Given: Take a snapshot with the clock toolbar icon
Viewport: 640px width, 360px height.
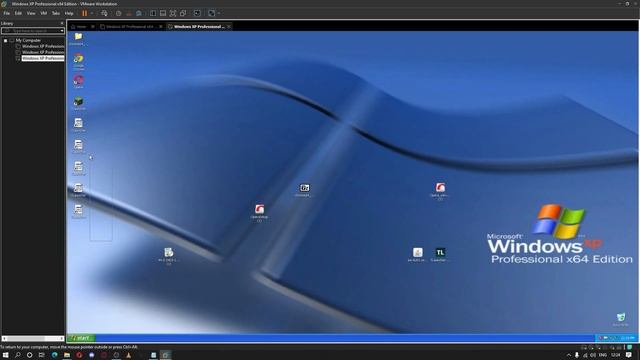Looking at the screenshot, I should tap(118, 13).
